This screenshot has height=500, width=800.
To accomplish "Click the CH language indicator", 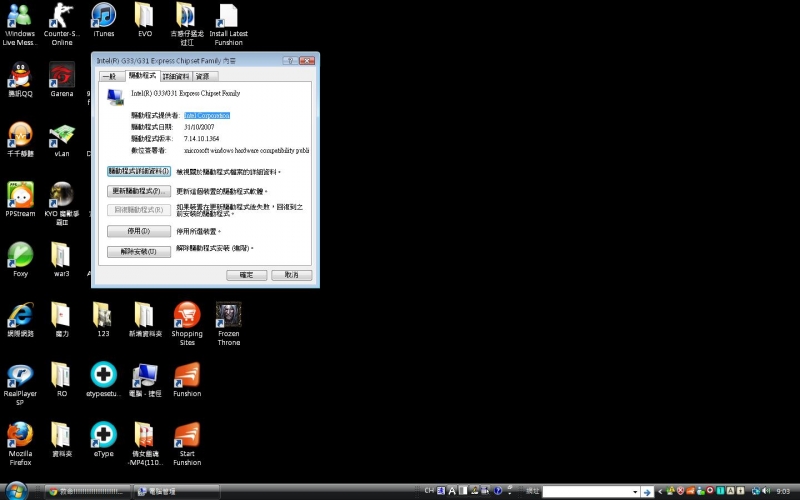I will (x=429, y=491).
